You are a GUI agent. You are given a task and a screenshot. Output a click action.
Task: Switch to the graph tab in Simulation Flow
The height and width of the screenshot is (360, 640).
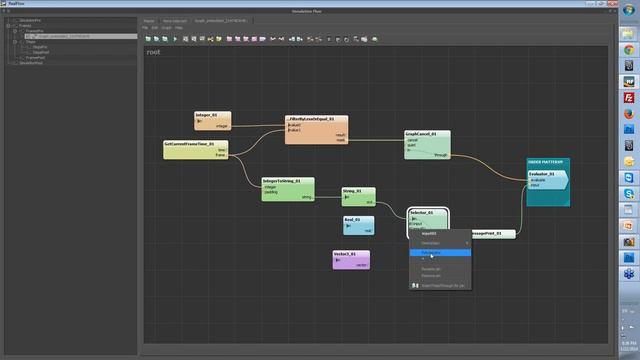tap(221, 21)
